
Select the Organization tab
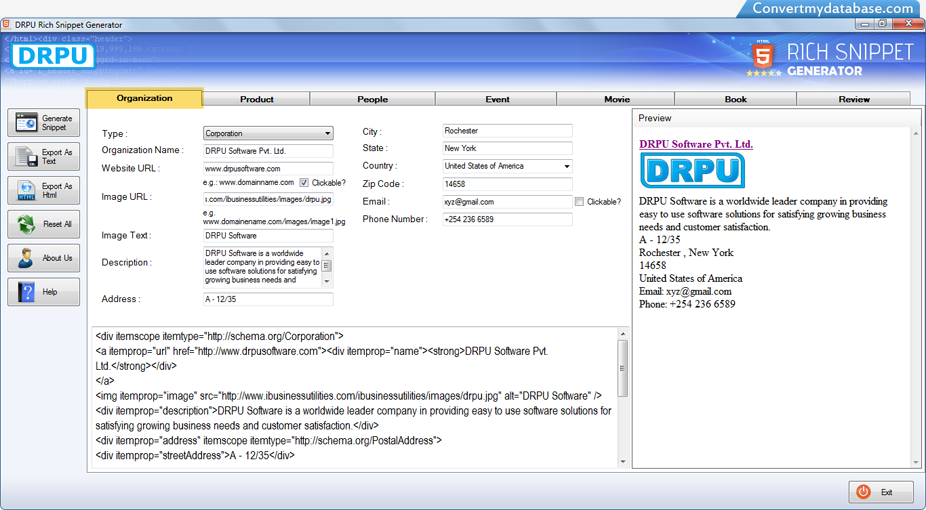145,98
